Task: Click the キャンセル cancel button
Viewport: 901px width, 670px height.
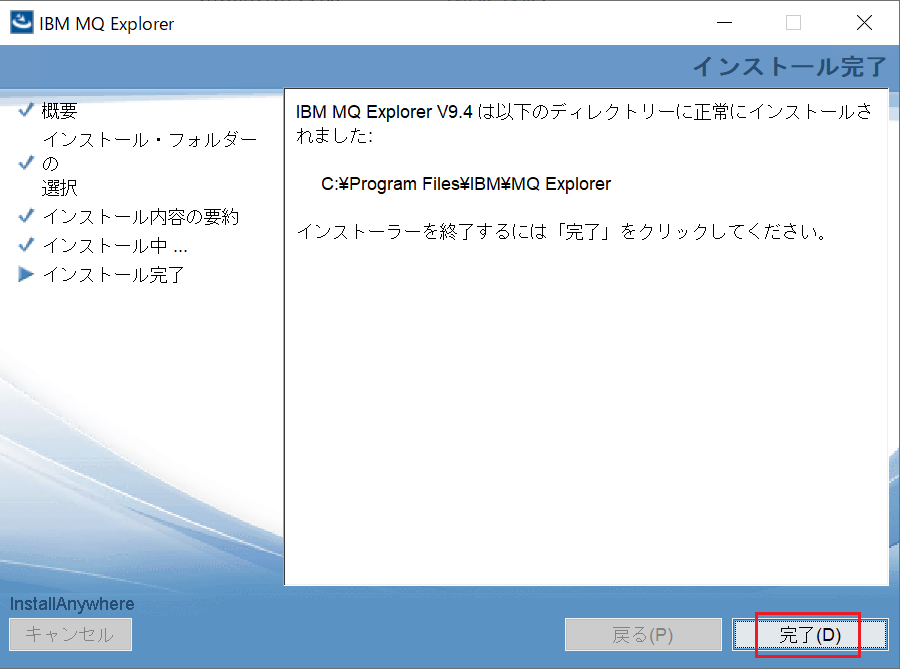Action: [x=70, y=634]
